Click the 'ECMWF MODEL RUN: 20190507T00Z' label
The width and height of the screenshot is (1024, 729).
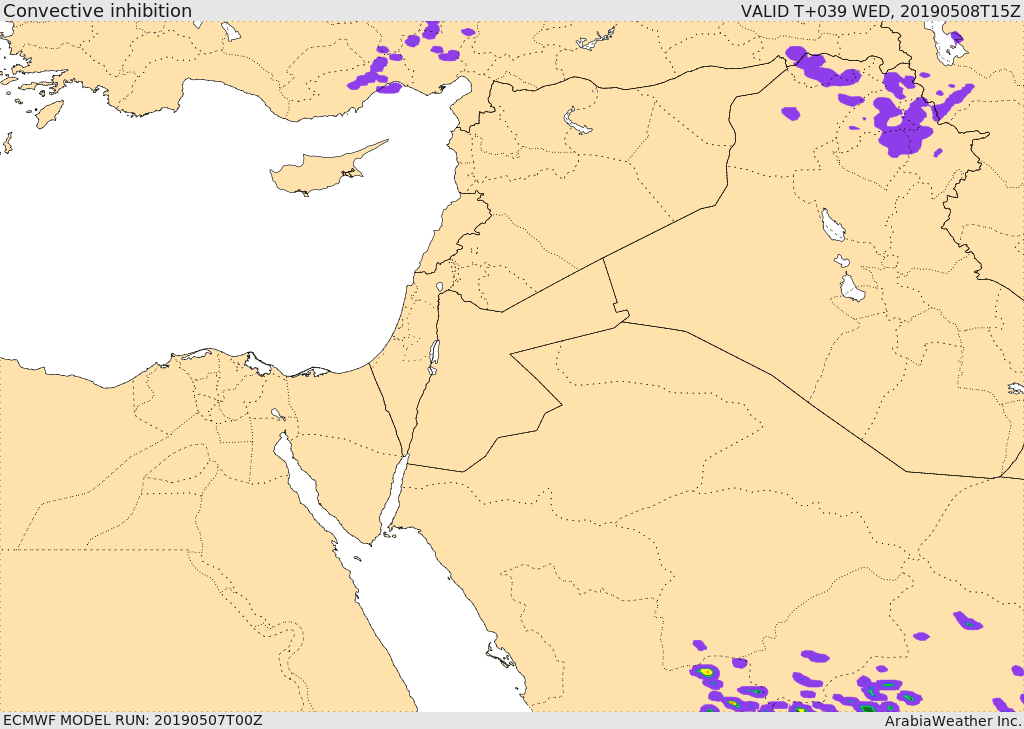point(133,720)
